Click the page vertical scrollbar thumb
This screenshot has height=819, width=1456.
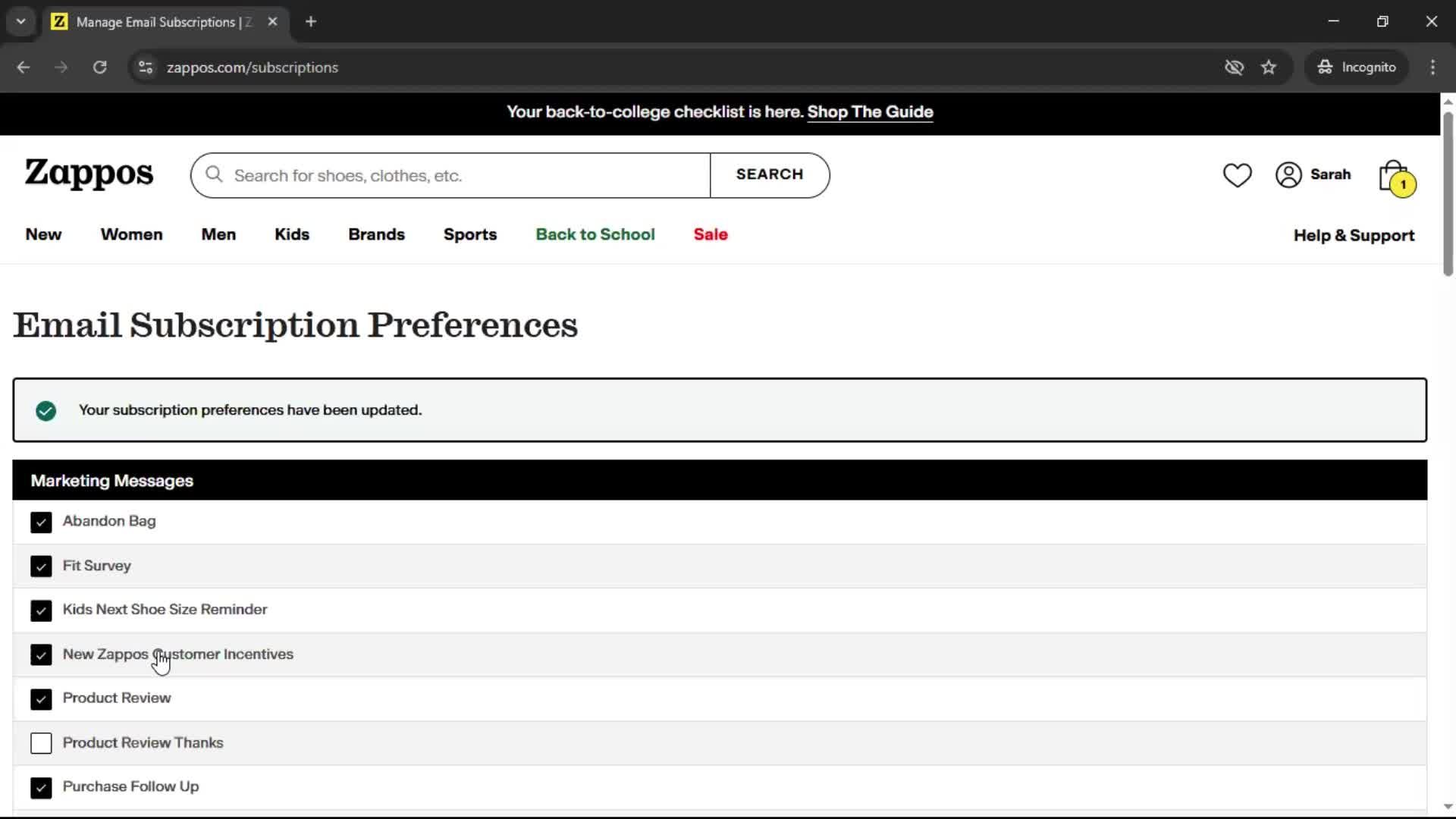(x=1448, y=194)
